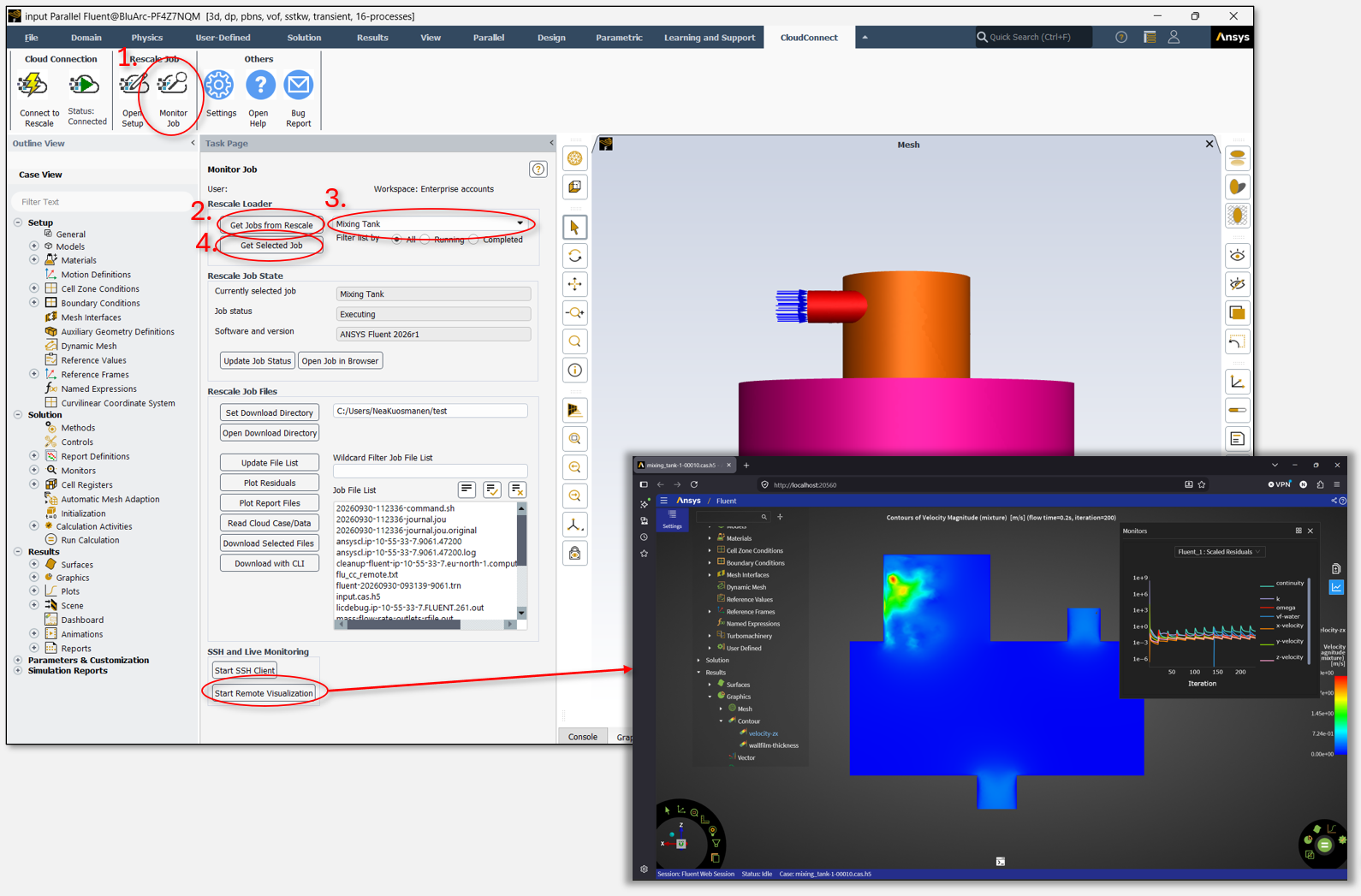Click the deselect-all icon above Job File List
The image size is (1361, 896).
[x=517, y=490]
